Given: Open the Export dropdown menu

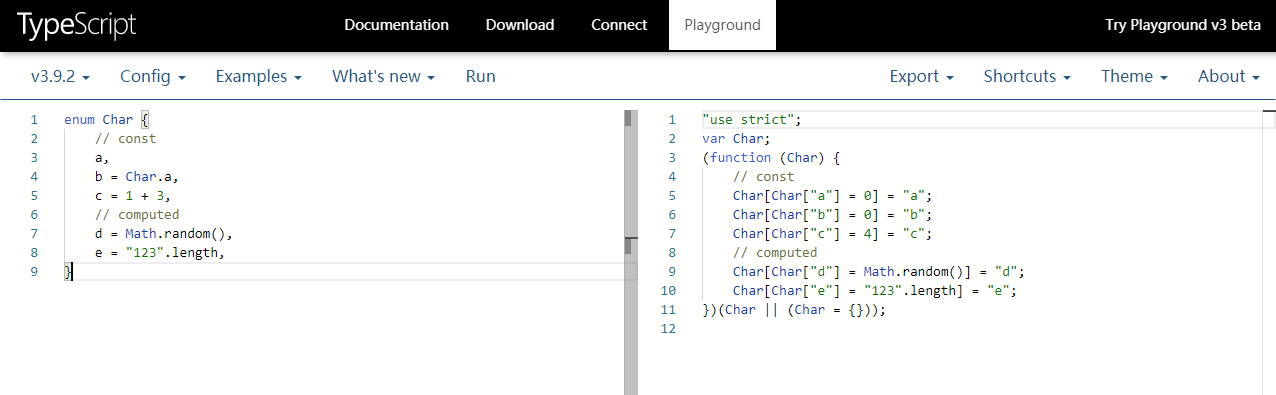Looking at the screenshot, I should tap(921, 76).
